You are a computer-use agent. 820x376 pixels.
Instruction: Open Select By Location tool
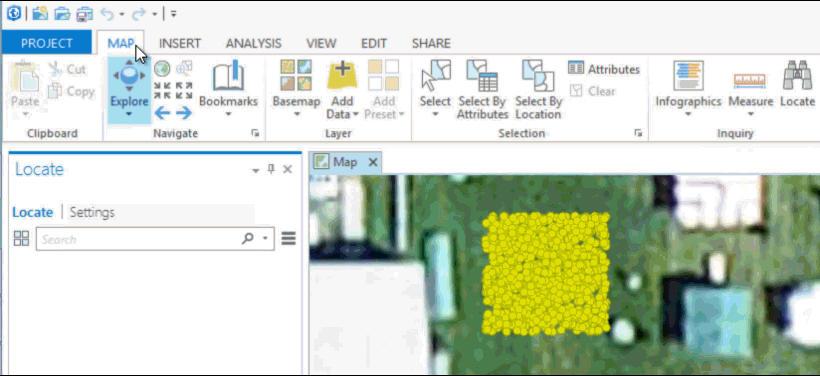point(538,75)
